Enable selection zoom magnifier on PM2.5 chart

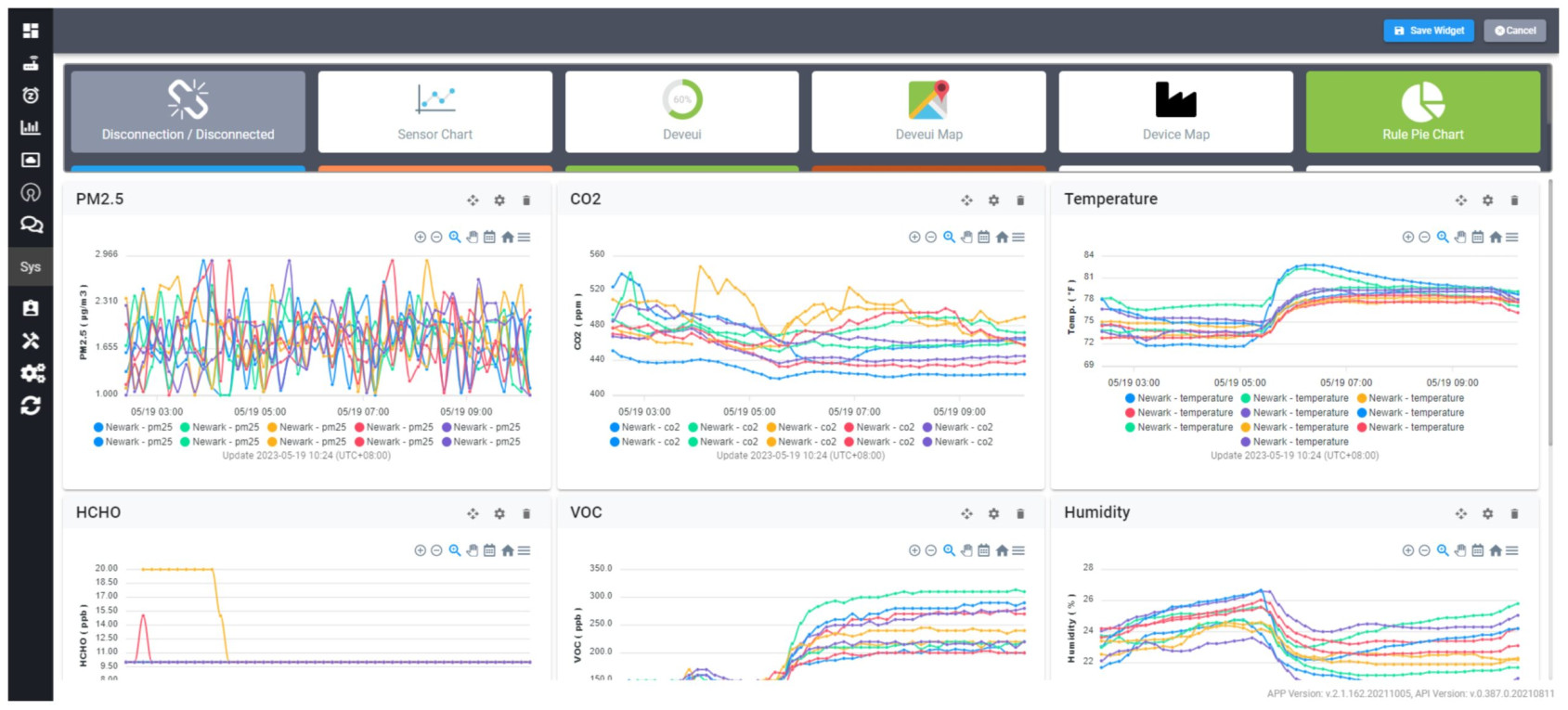455,238
